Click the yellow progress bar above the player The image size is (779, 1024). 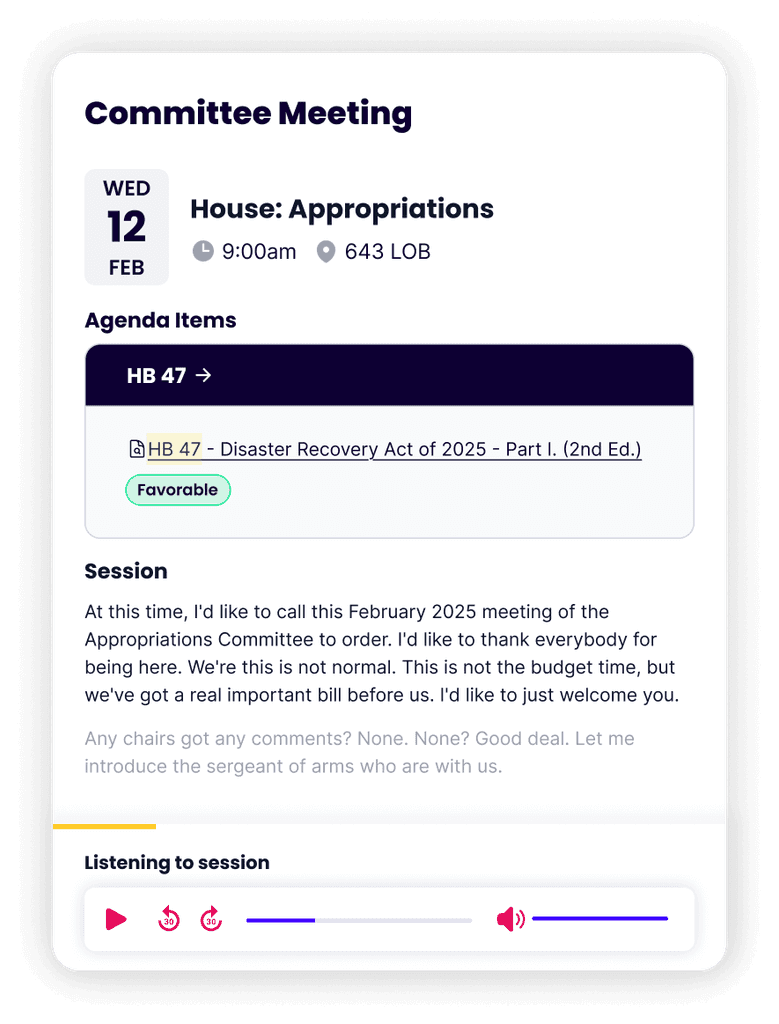[105, 827]
